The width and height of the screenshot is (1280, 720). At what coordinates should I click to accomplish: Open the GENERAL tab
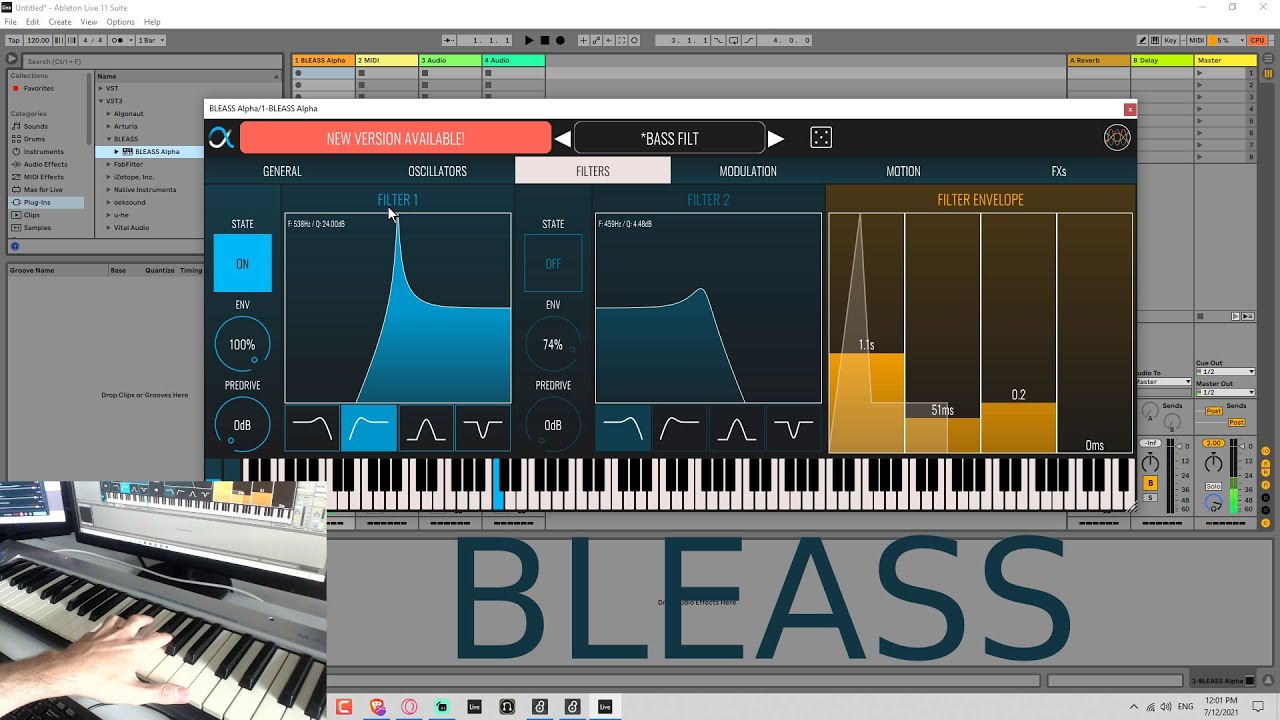pyautogui.click(x=282, y=171)
